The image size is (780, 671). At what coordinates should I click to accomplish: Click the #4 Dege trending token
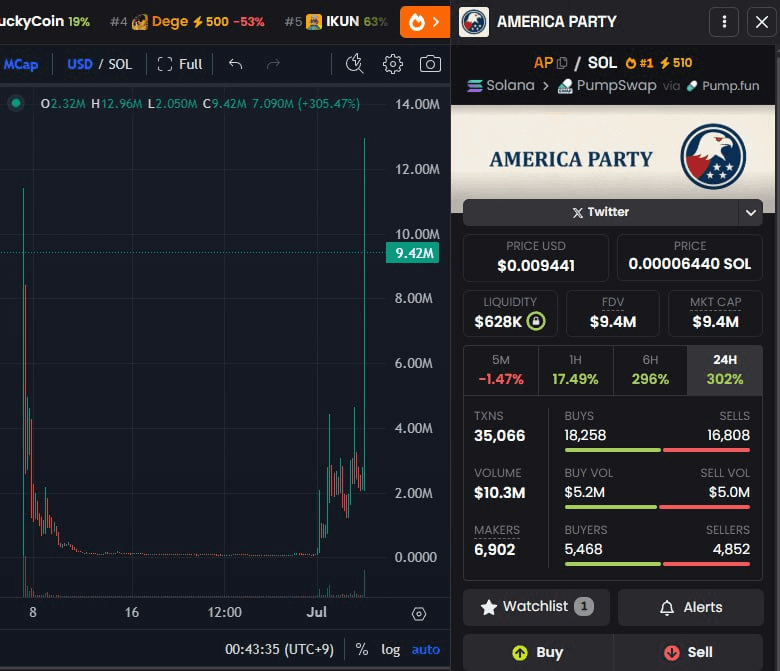click(187, 22)
